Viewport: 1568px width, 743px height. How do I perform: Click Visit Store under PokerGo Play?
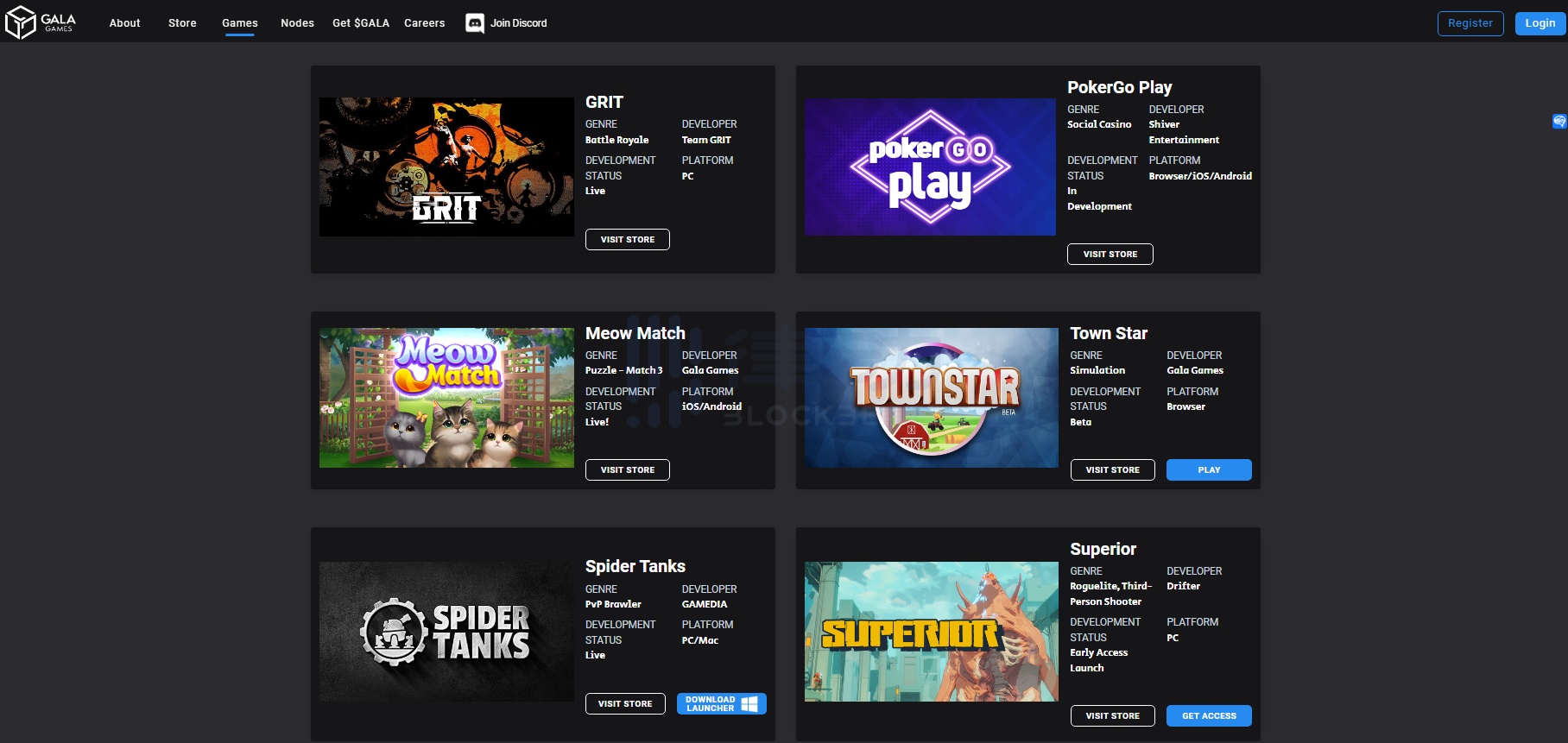tap(1110, 255)
